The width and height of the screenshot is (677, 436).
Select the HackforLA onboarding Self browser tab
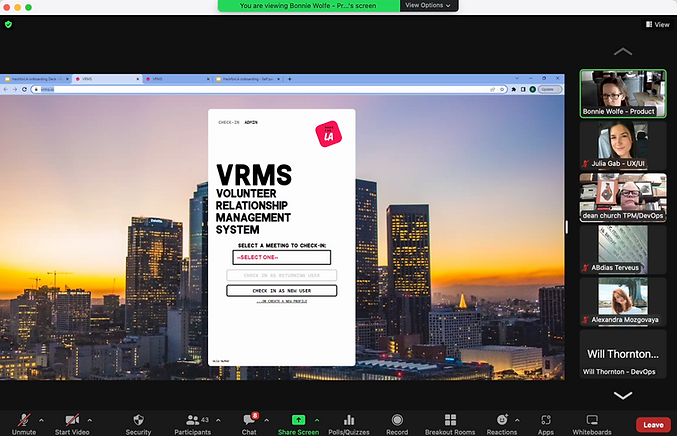pos(248,79)
